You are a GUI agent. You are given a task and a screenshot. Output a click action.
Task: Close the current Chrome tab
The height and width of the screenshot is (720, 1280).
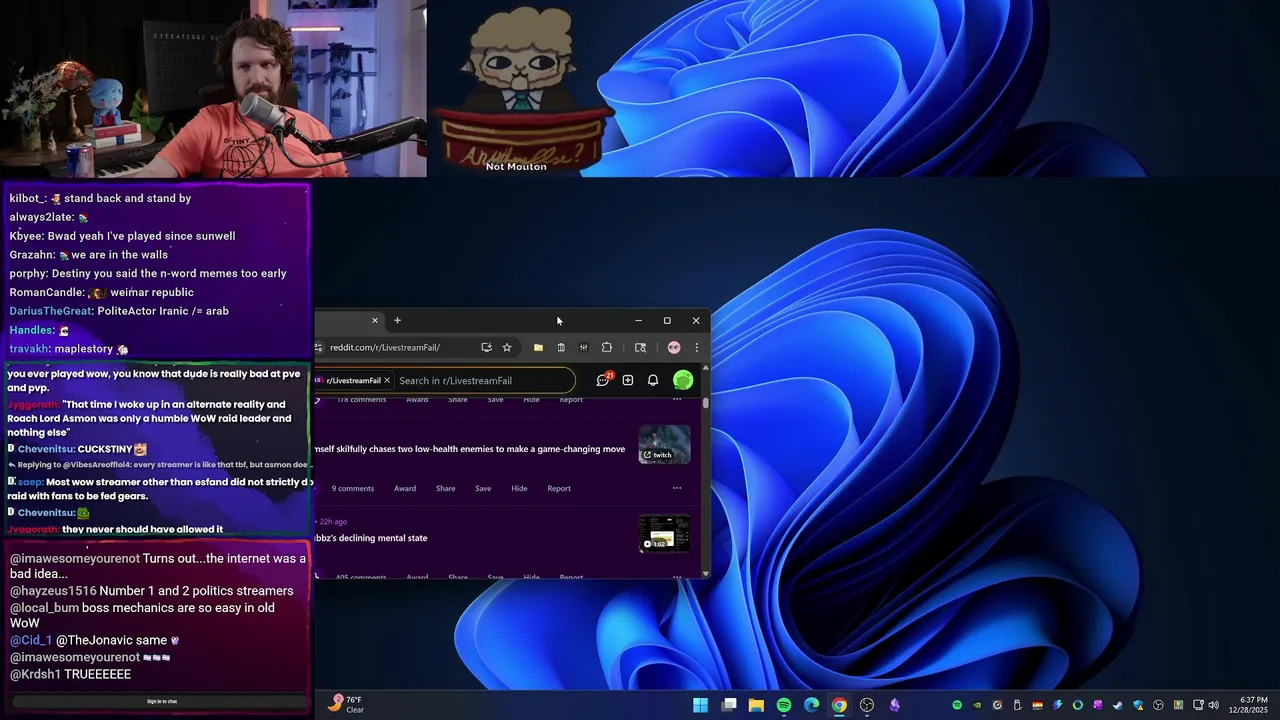click(375, 320)
